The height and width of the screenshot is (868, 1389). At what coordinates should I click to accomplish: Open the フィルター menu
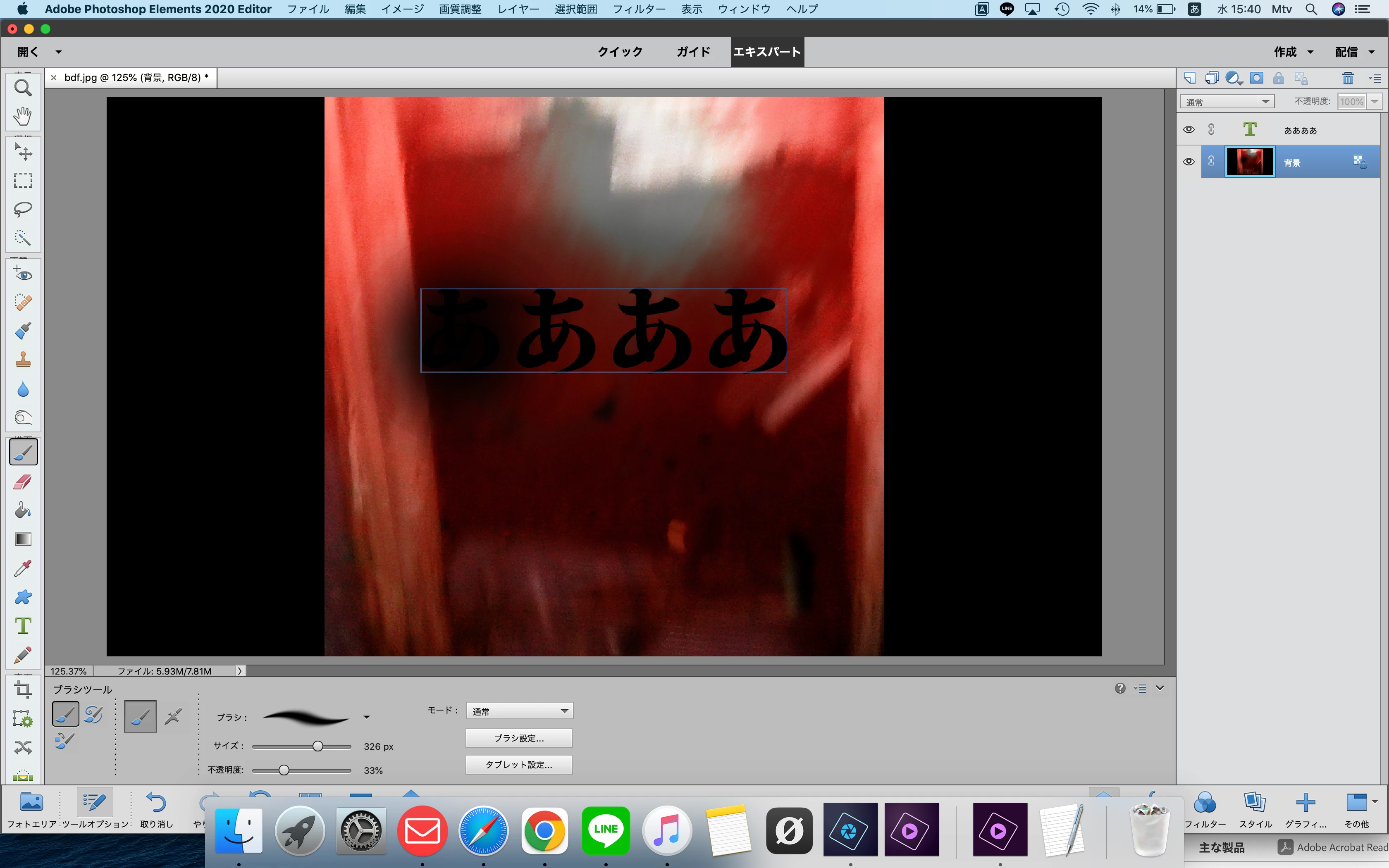tap(638, 9)
